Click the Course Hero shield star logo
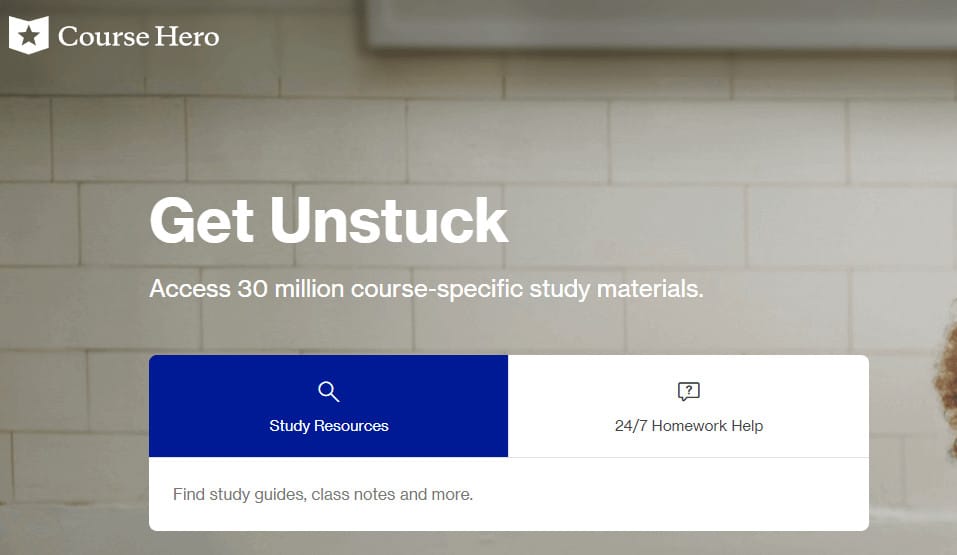This screenshot has height=555, width=957. coord(29,36)
